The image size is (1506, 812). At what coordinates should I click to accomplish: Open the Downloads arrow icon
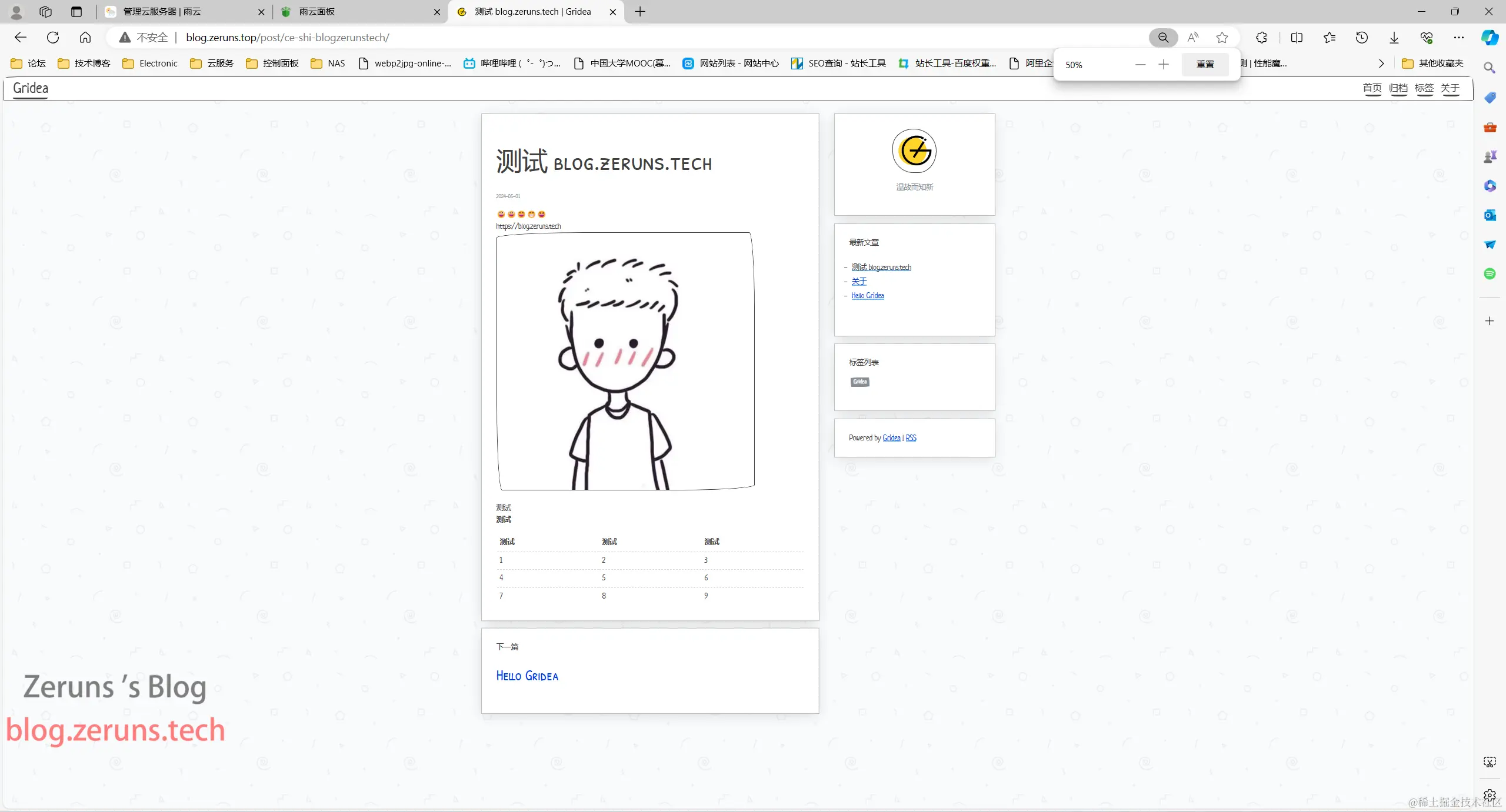pos(1394,38)
